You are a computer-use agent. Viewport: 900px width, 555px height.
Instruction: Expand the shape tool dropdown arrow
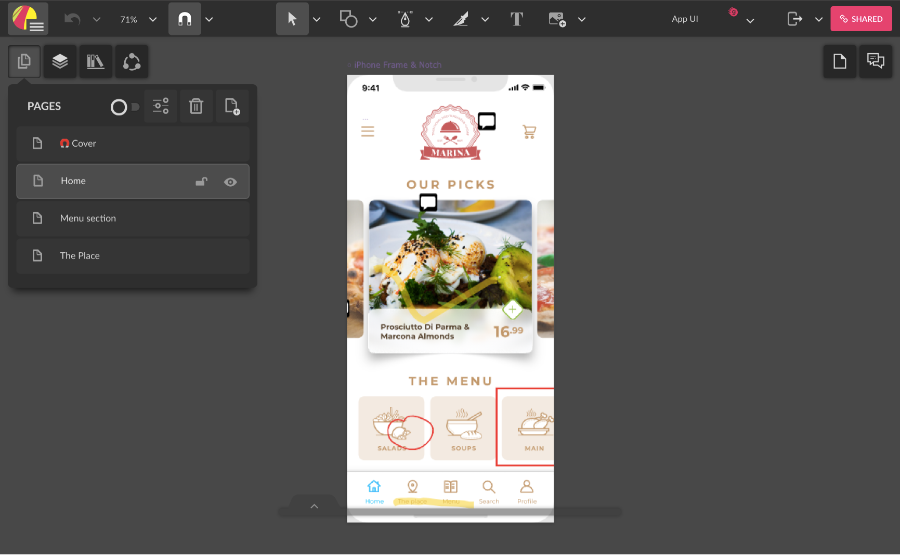tap(372, 19)
